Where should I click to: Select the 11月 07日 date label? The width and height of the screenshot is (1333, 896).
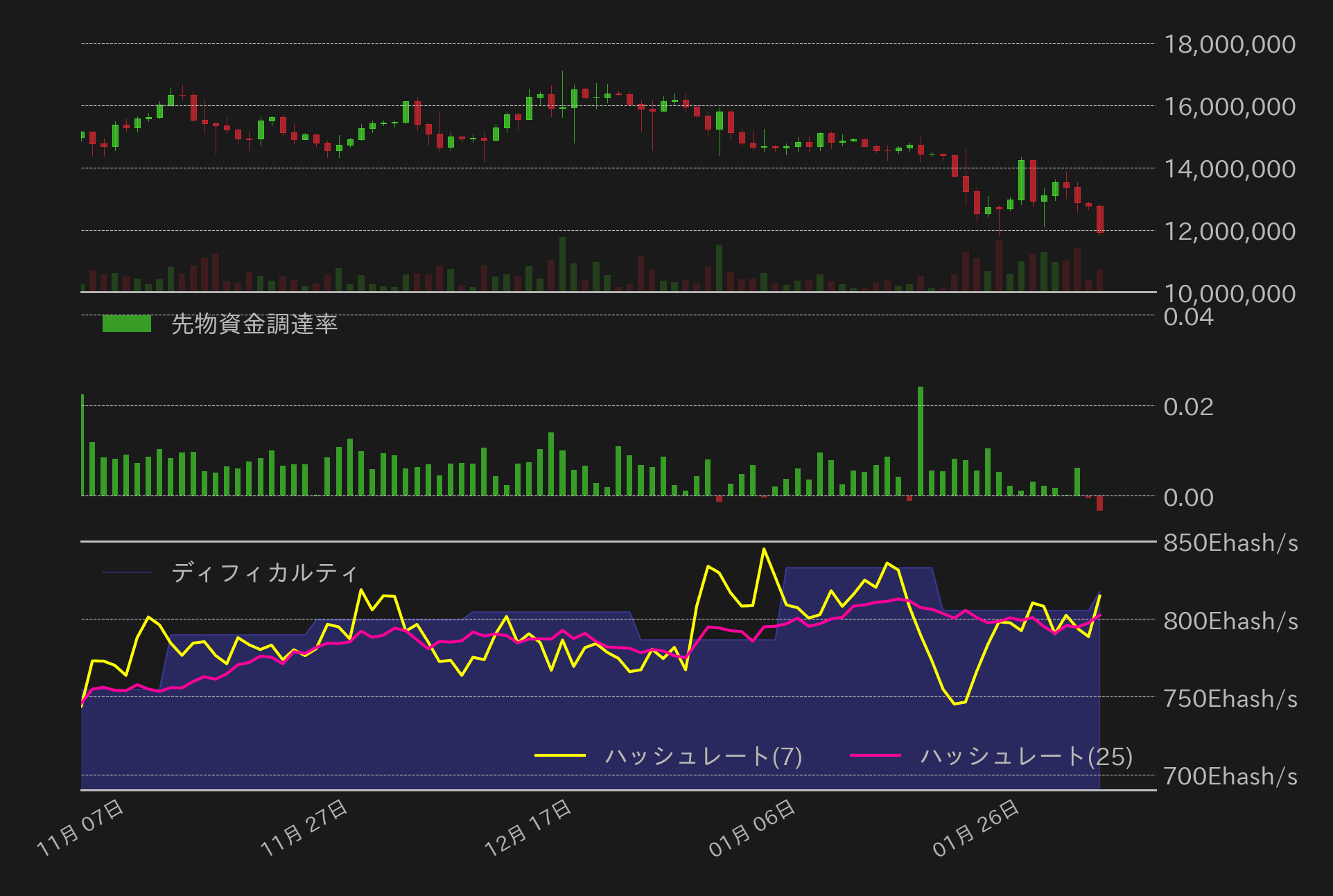pos(80,828)
